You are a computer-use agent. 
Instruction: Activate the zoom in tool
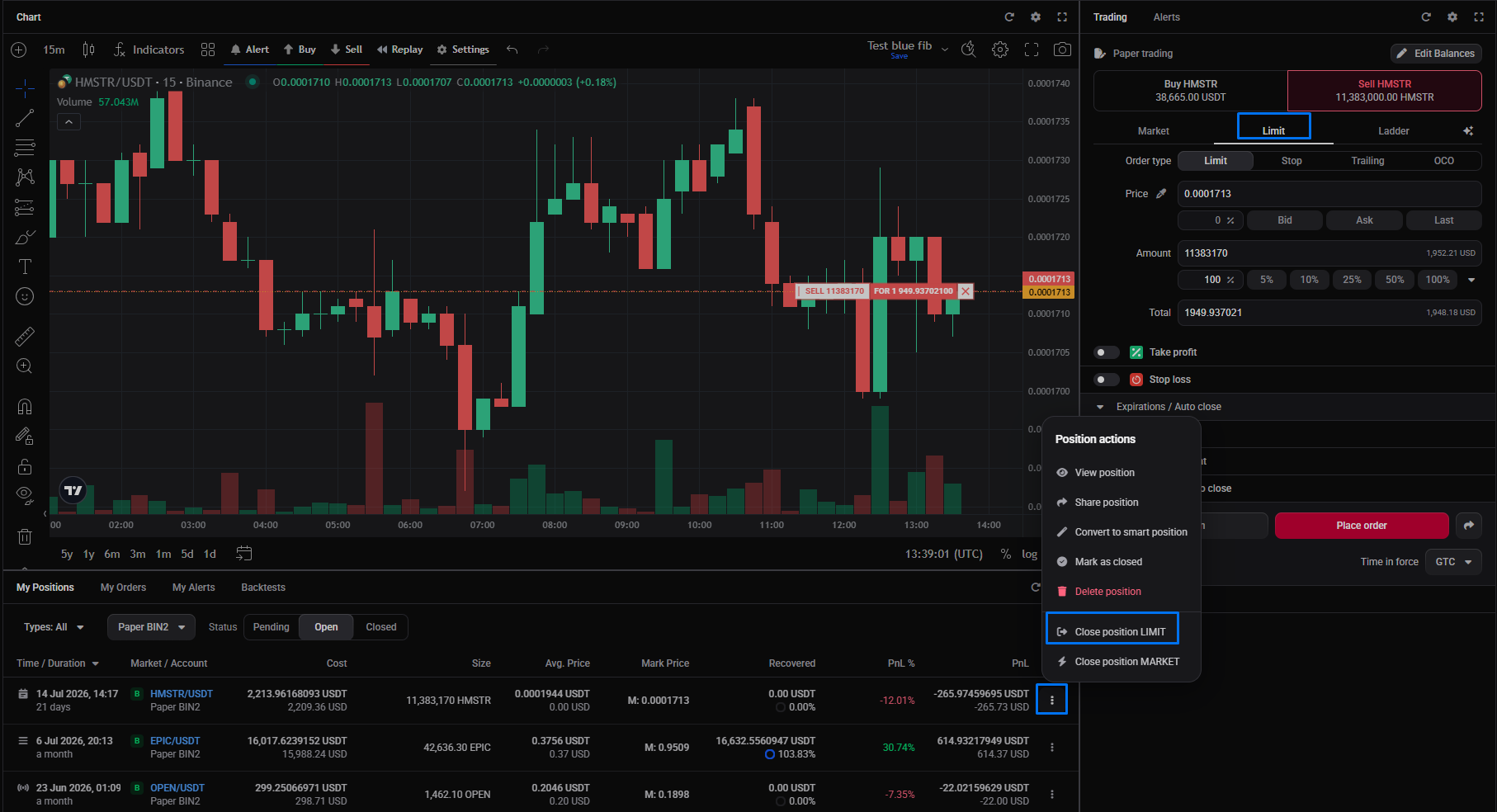coord(25,366)
